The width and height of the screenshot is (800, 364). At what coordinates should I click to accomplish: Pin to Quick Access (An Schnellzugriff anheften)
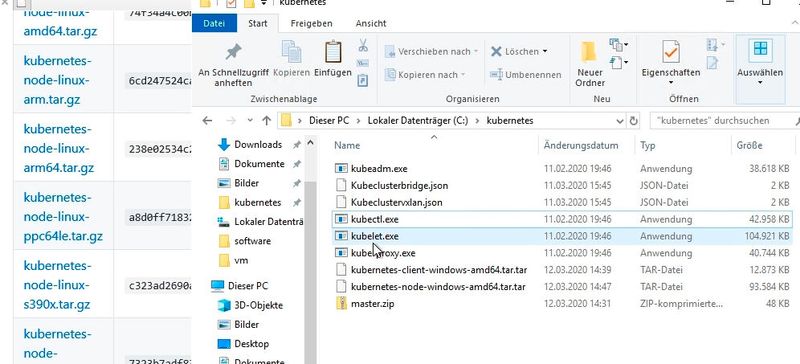[233, 64]
